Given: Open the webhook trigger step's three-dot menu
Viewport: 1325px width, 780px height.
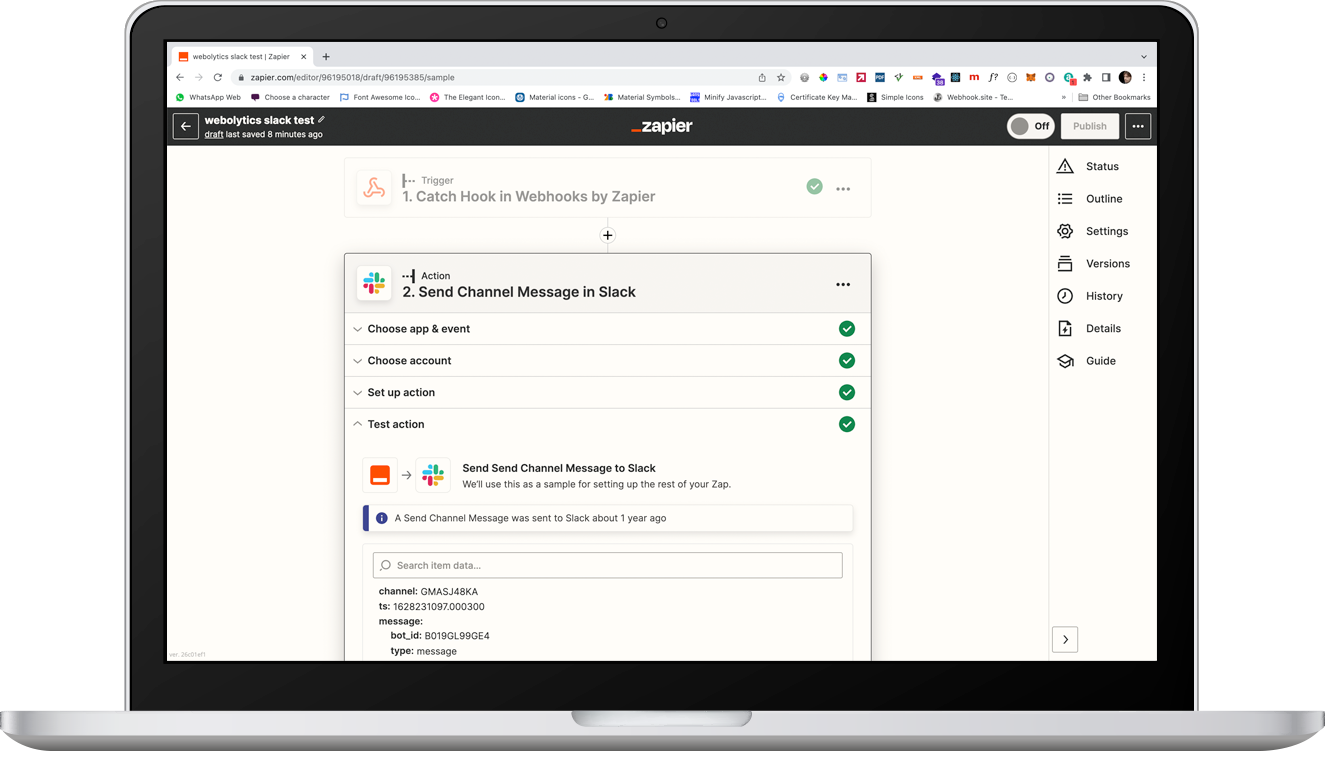Looking at the screenshot, I should point(843,188).
